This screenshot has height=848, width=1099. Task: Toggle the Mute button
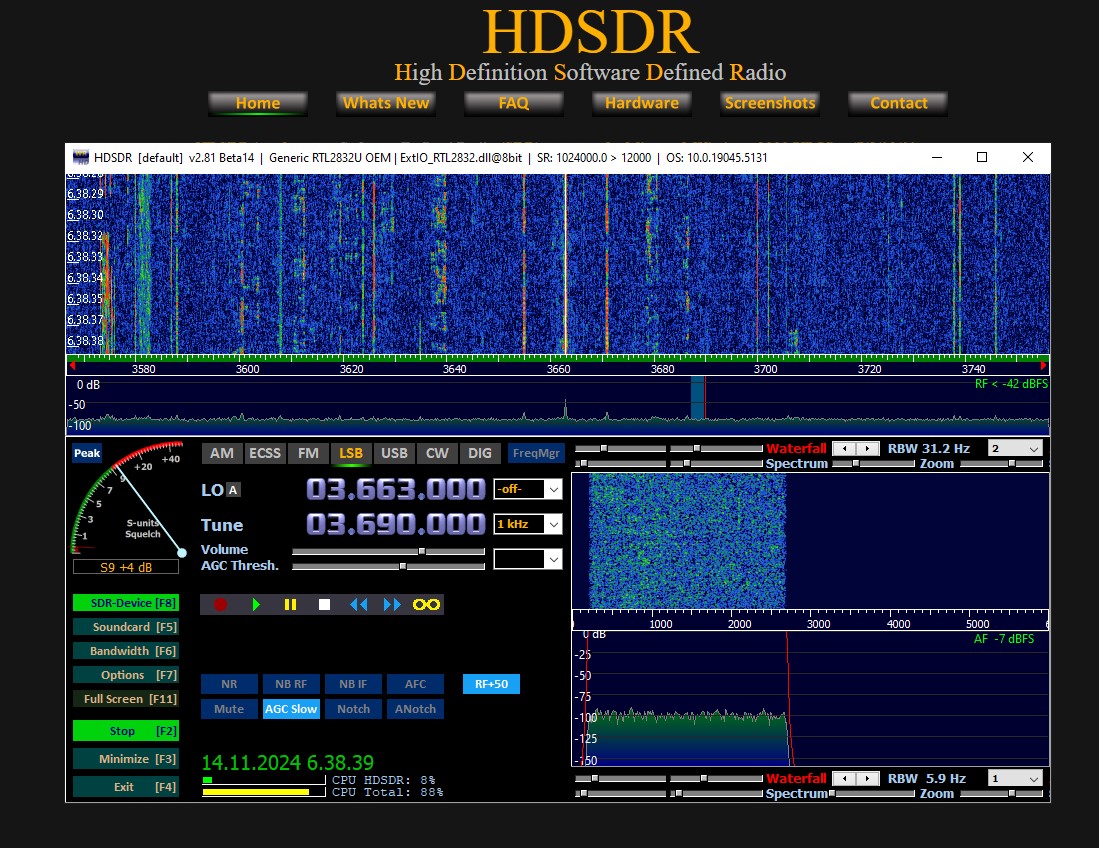(x=229, y=709)
